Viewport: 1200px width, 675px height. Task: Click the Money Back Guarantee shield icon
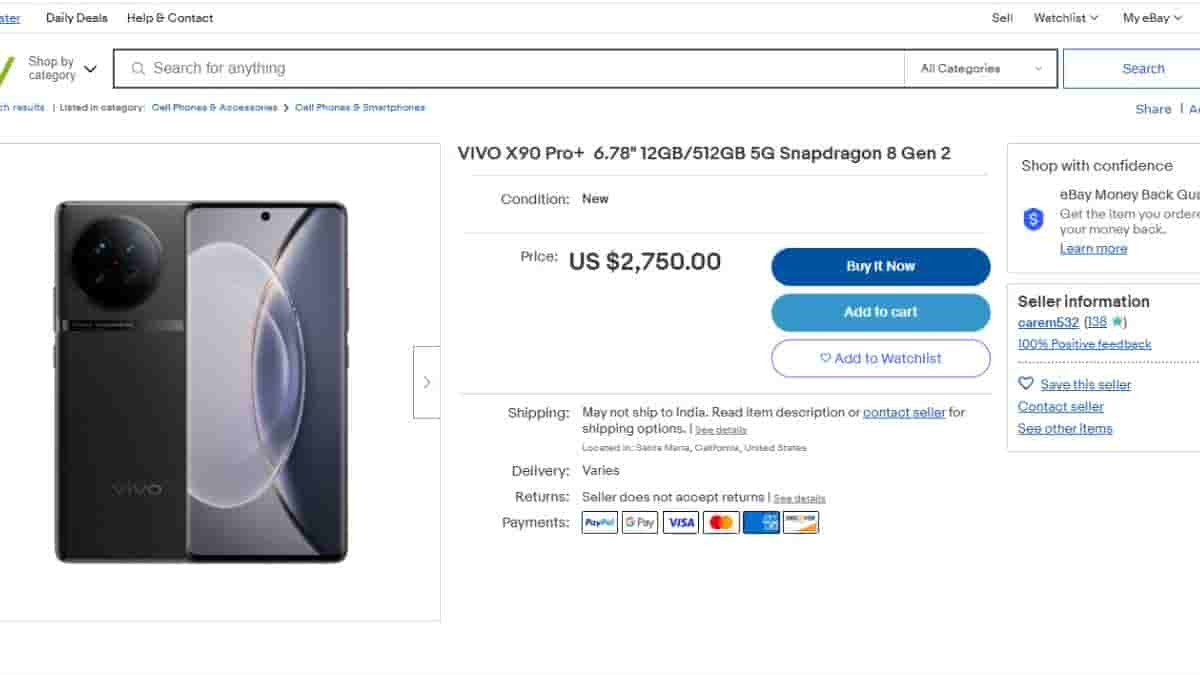[x=1033, y=218]
